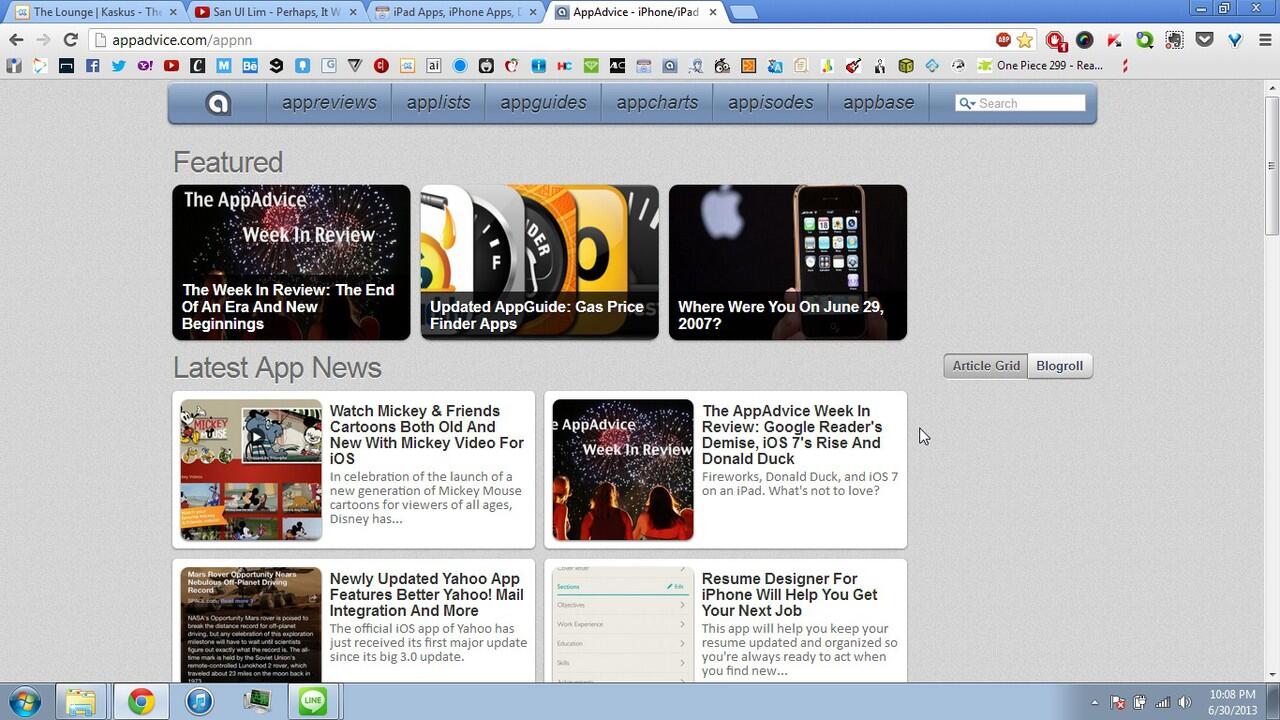Open the Chrome menu hamburger button
The image size is (1280, 720).
click(x=1265, y=40)
